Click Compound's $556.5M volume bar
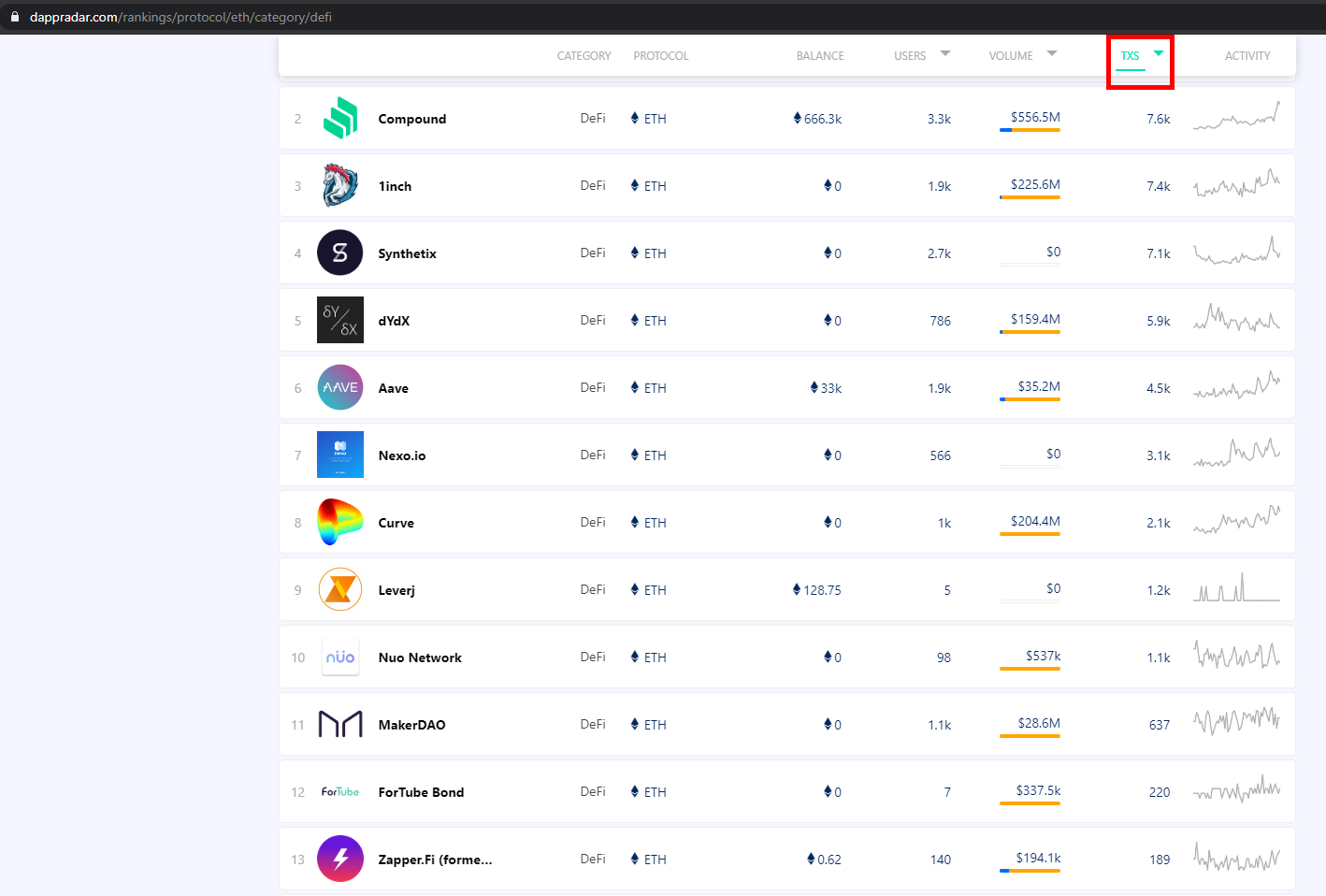The image size is (1326, 896). [1030, 130]
